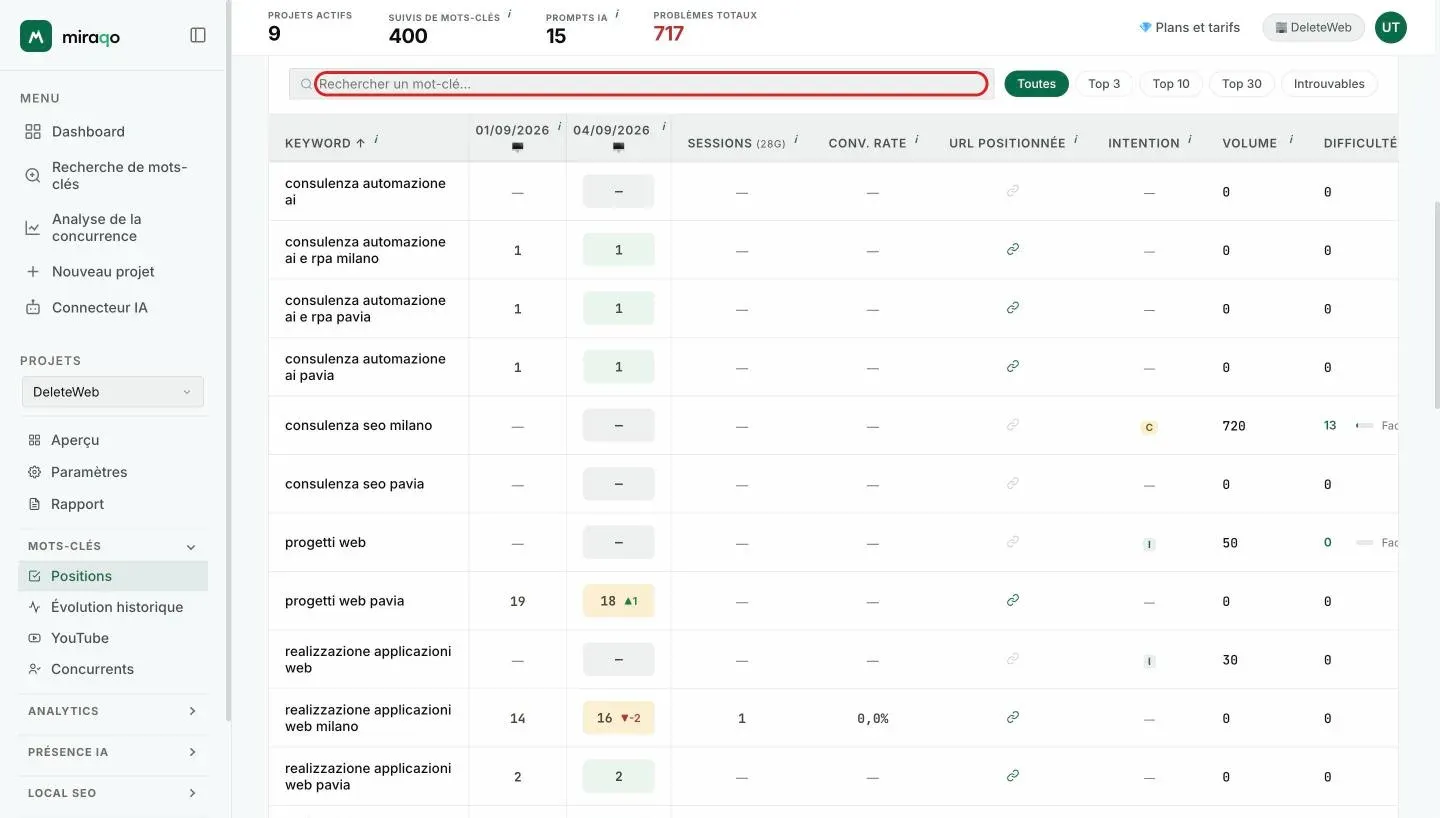Open Plans et tarifs link
This screenshot has height=818, width=1440.
(1190, 28)
